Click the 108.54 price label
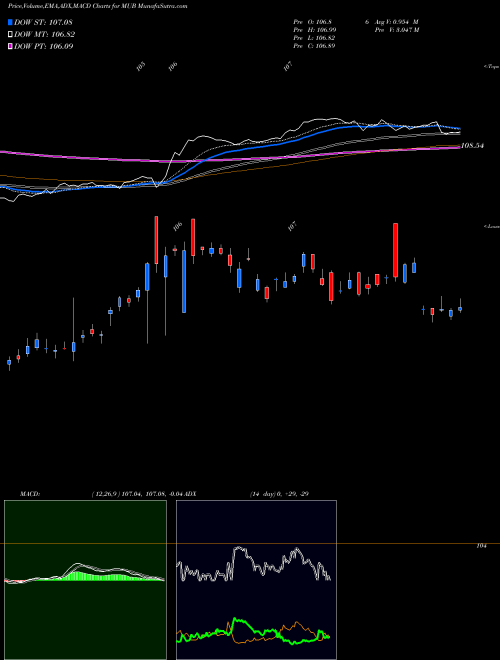The width and height of the screenshot is (500, 660). 472,146
